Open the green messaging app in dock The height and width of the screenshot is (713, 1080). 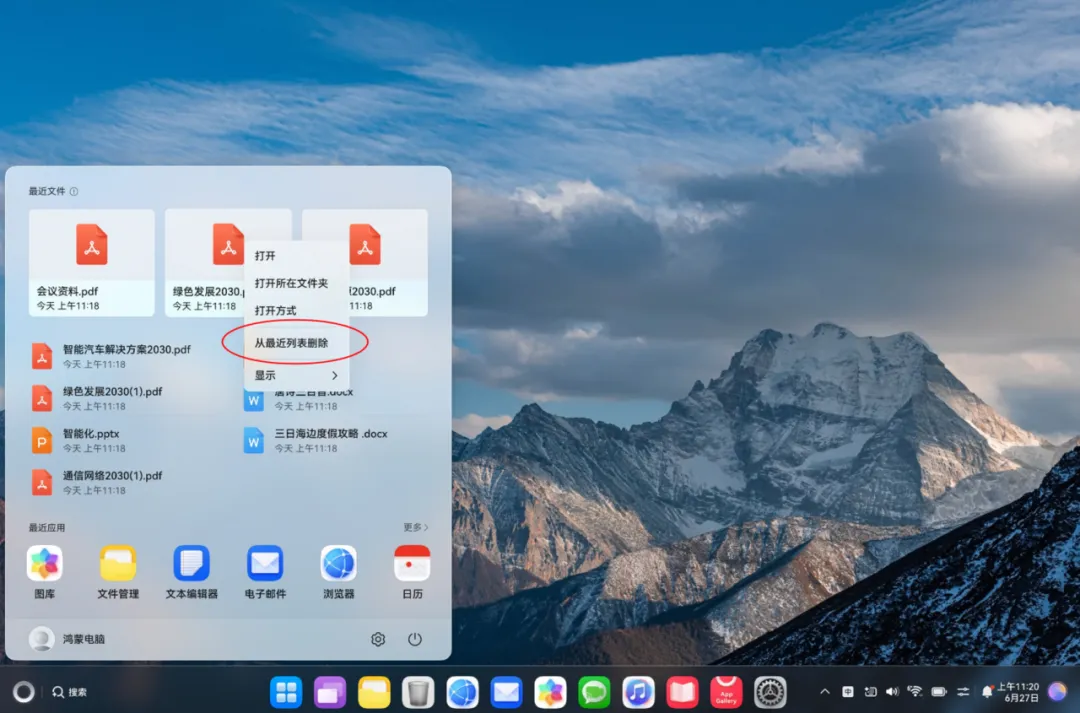tap(594, 692)
